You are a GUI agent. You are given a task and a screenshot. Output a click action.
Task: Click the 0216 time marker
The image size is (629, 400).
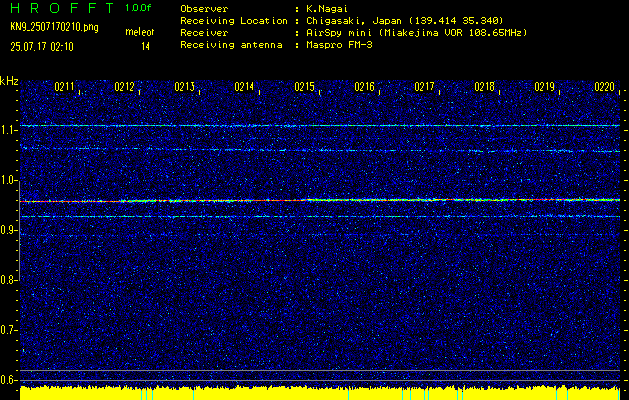coord(364,87)
